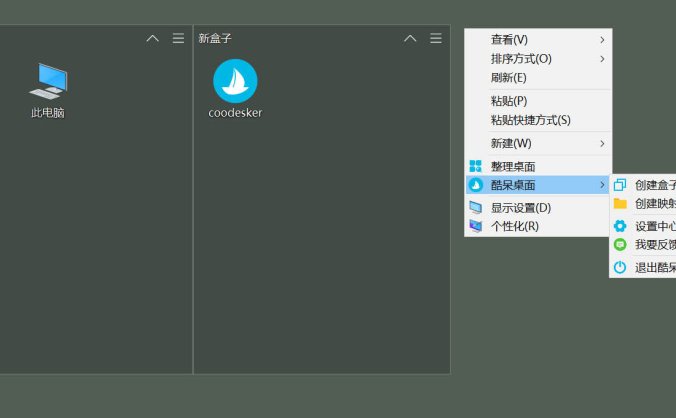Choose 退出酷呆 in the submenu

pyautogui.click(x=643, y=268)
